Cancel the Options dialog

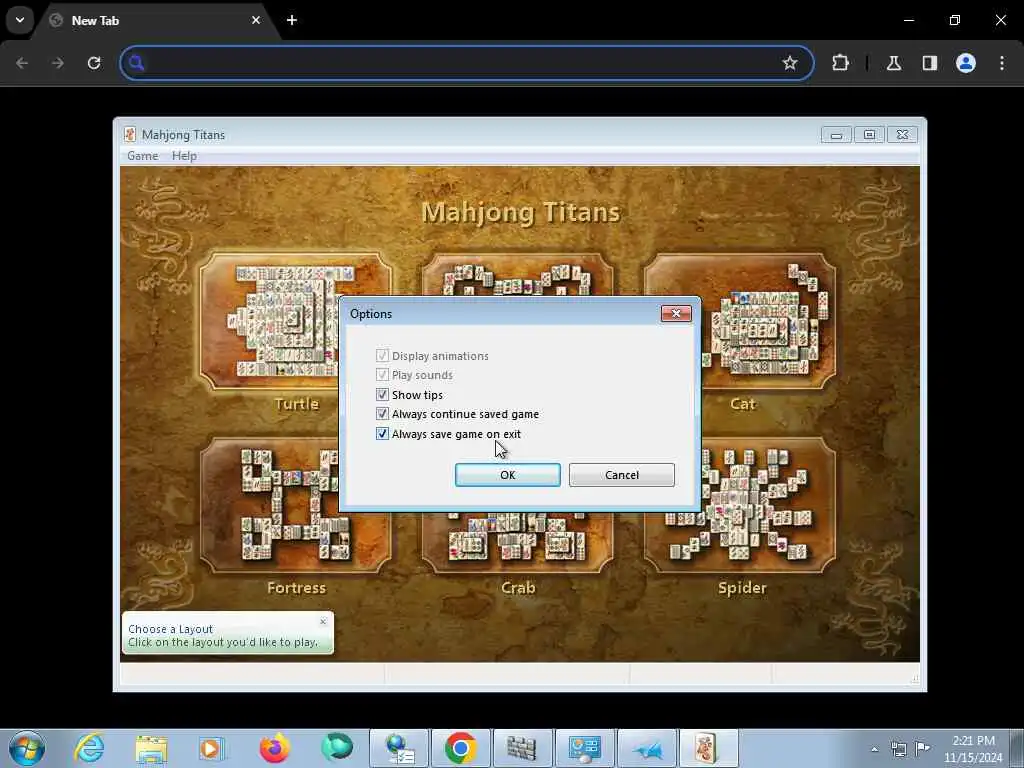click(622, 475)
